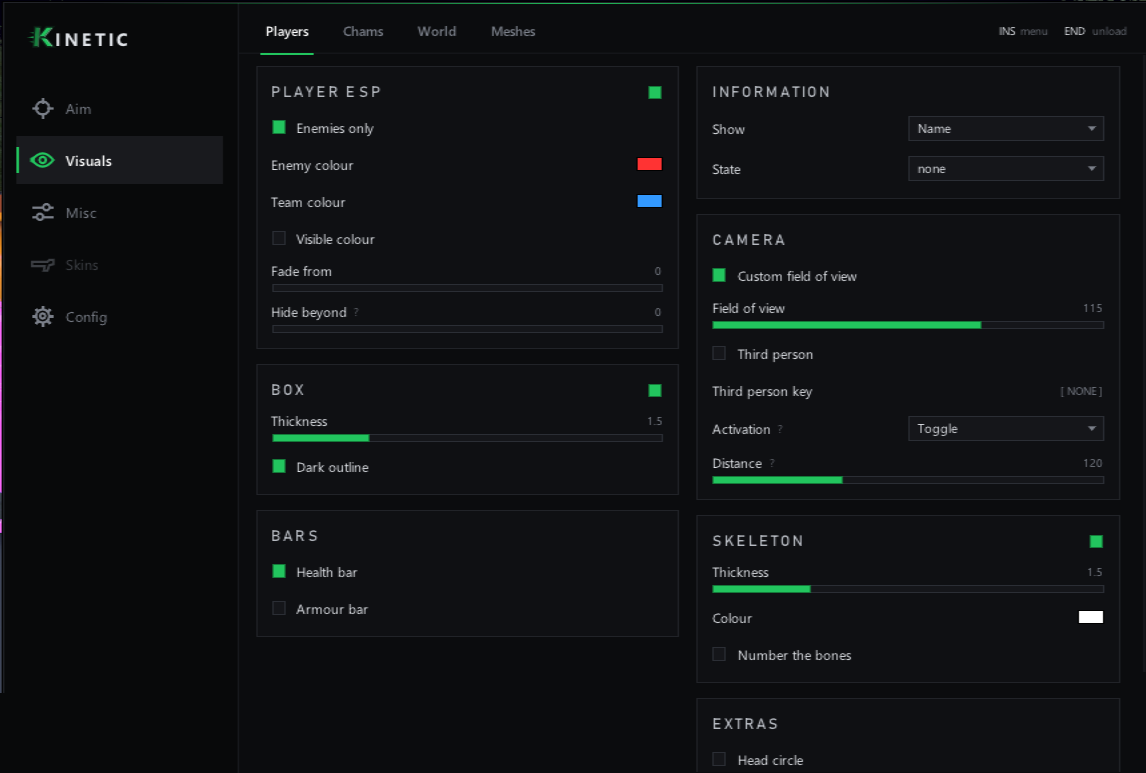
Task: Click the Activation help question mark
Action: [x=780, y=429]
